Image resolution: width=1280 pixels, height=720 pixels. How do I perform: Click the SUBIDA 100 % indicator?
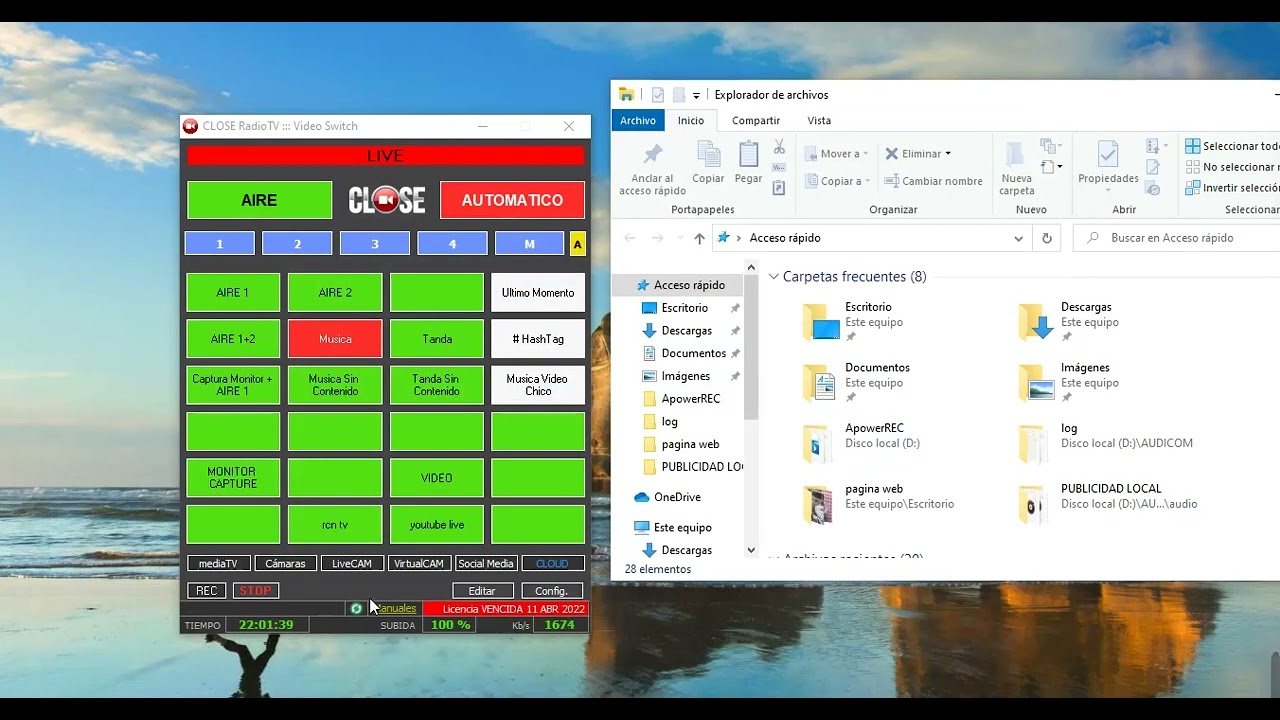[450, 625]
